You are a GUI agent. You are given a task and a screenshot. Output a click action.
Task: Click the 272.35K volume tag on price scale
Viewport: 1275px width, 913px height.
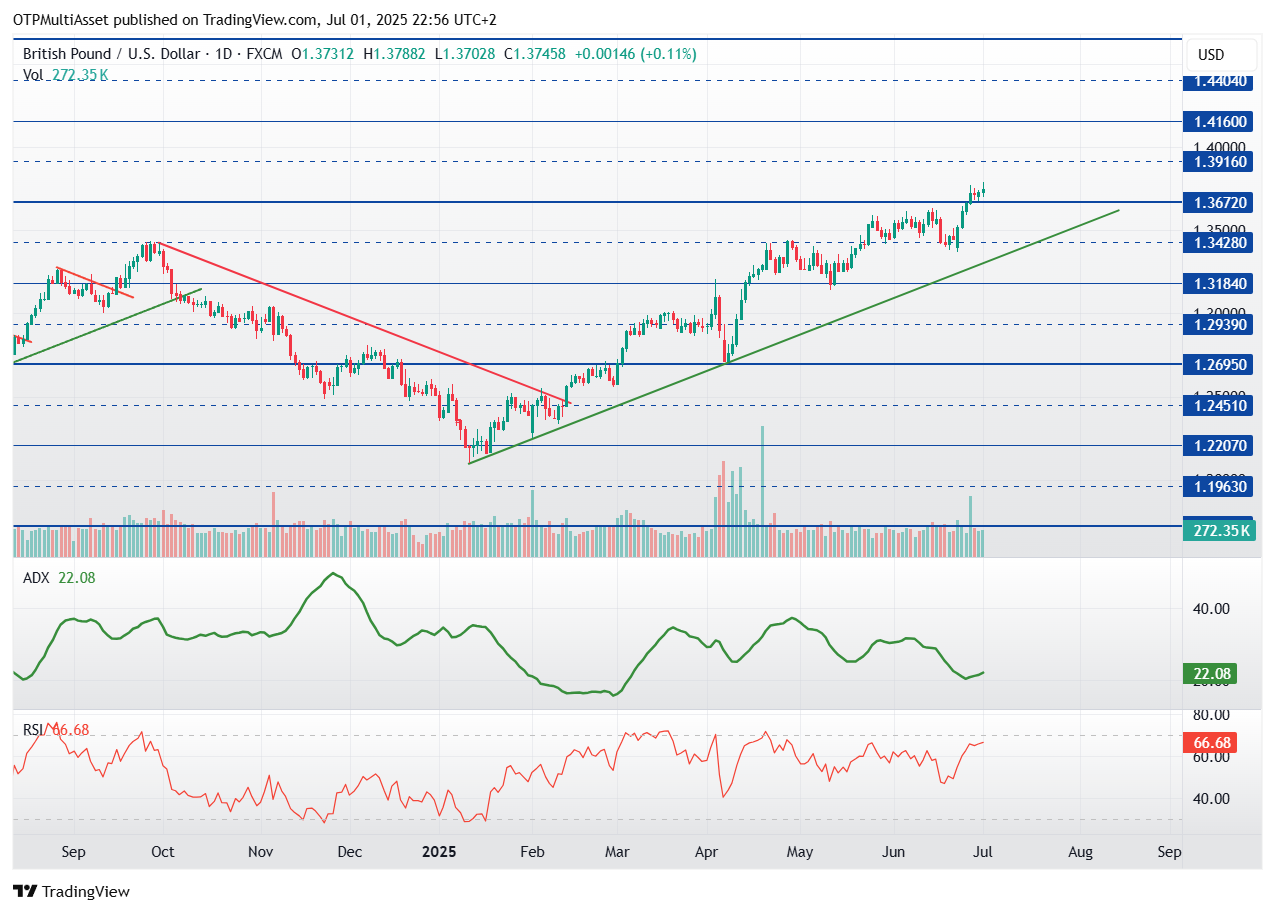click(x=1219, y=530)
